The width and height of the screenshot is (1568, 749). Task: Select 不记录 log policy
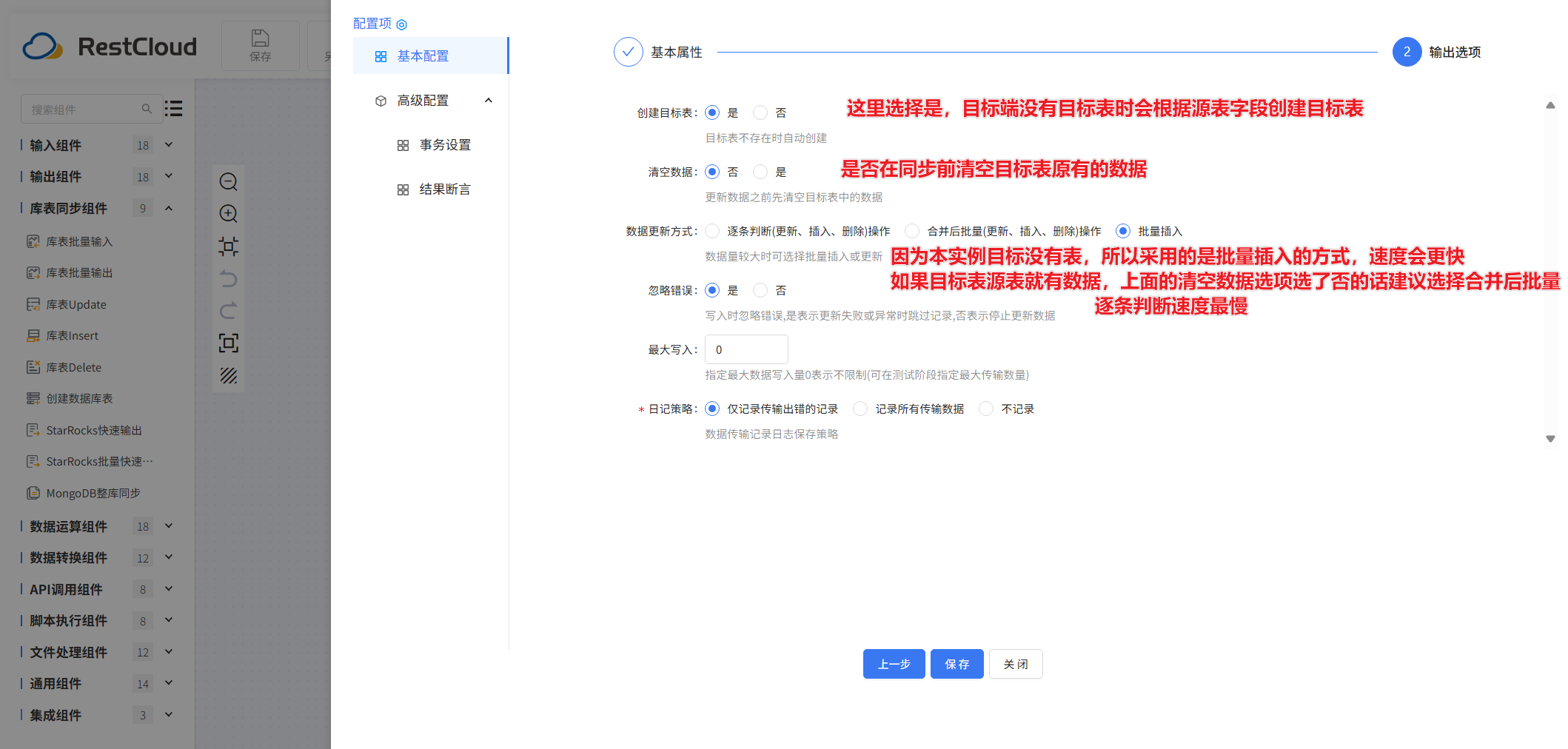(x=986, y=409)
